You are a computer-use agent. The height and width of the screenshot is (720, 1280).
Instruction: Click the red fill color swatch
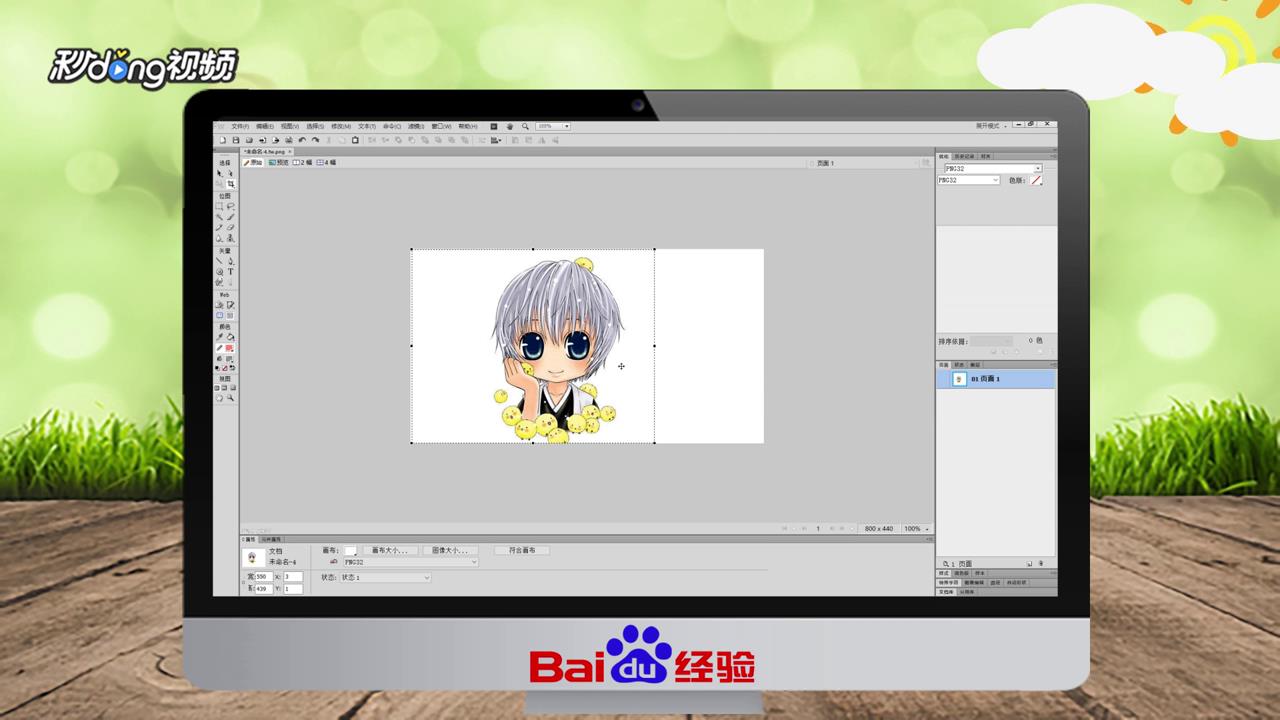point(230,348)
